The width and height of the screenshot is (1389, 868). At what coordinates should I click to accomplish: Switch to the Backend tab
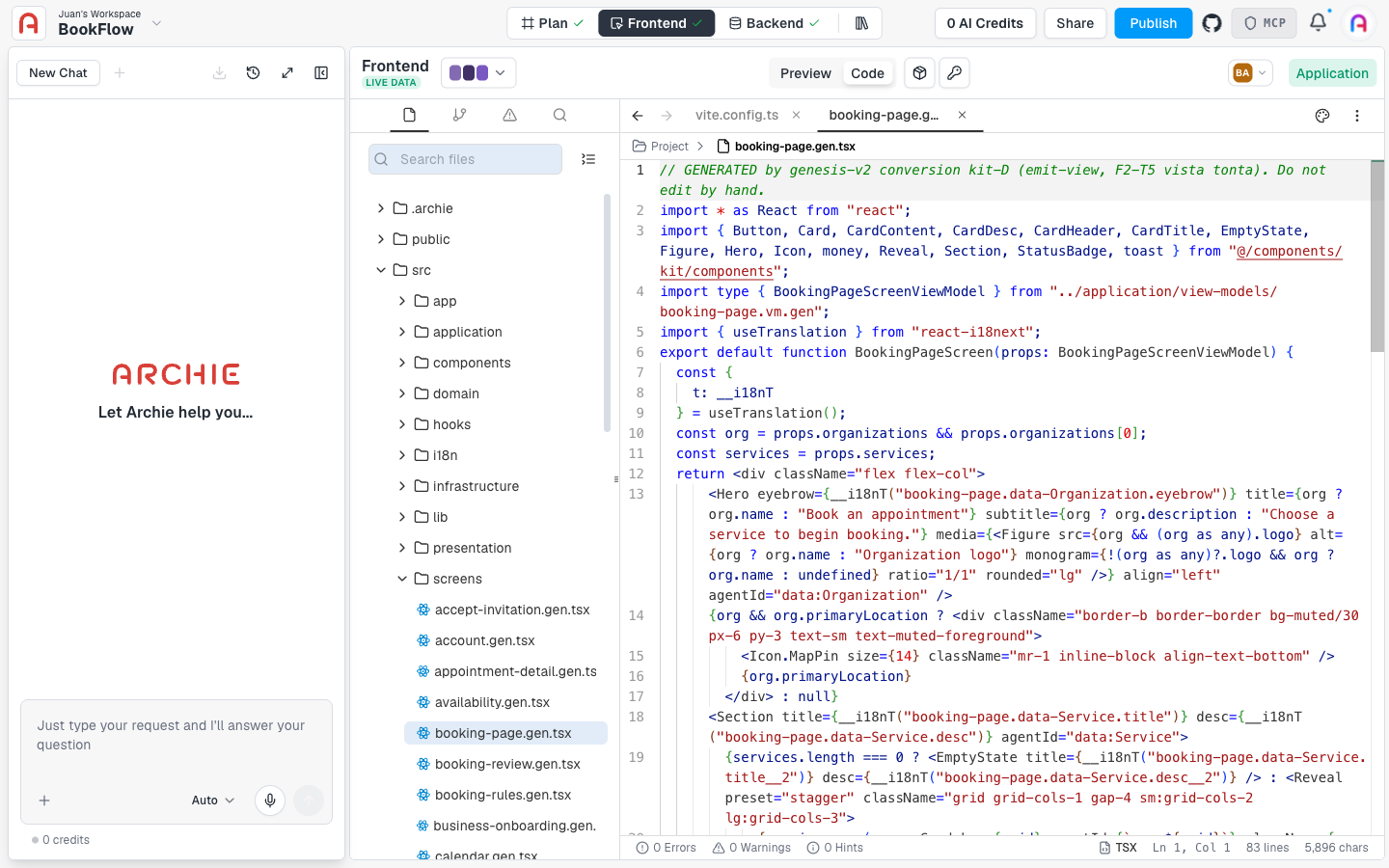(x=775, y=23)
